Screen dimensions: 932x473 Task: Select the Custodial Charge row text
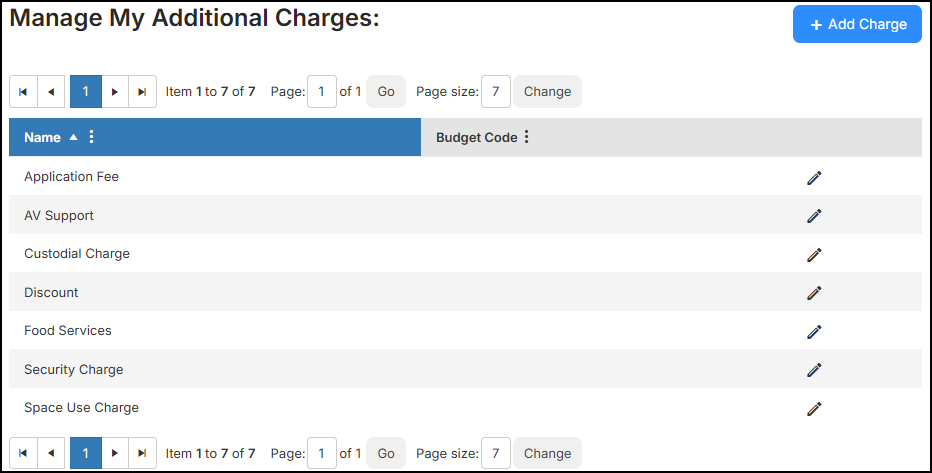point(77,254)
